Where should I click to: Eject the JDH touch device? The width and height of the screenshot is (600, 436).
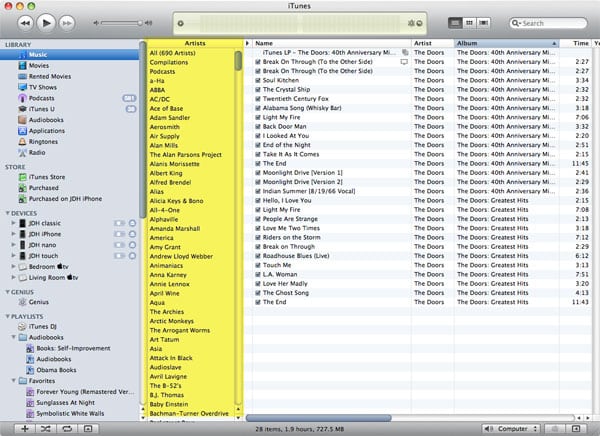click(132, 256)
